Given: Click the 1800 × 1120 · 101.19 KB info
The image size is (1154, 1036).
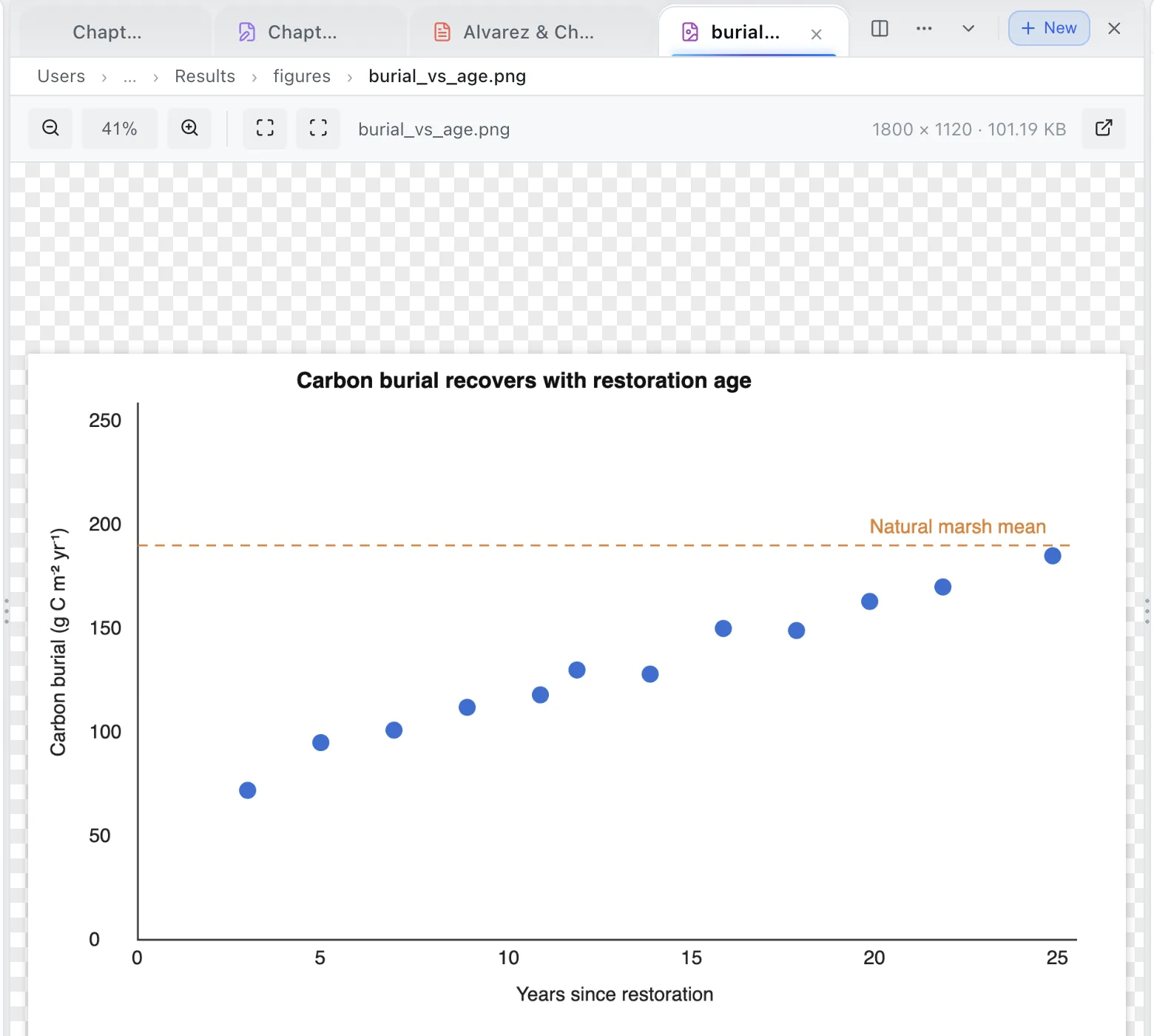Looking at the screenshot, I should [969, 129].
